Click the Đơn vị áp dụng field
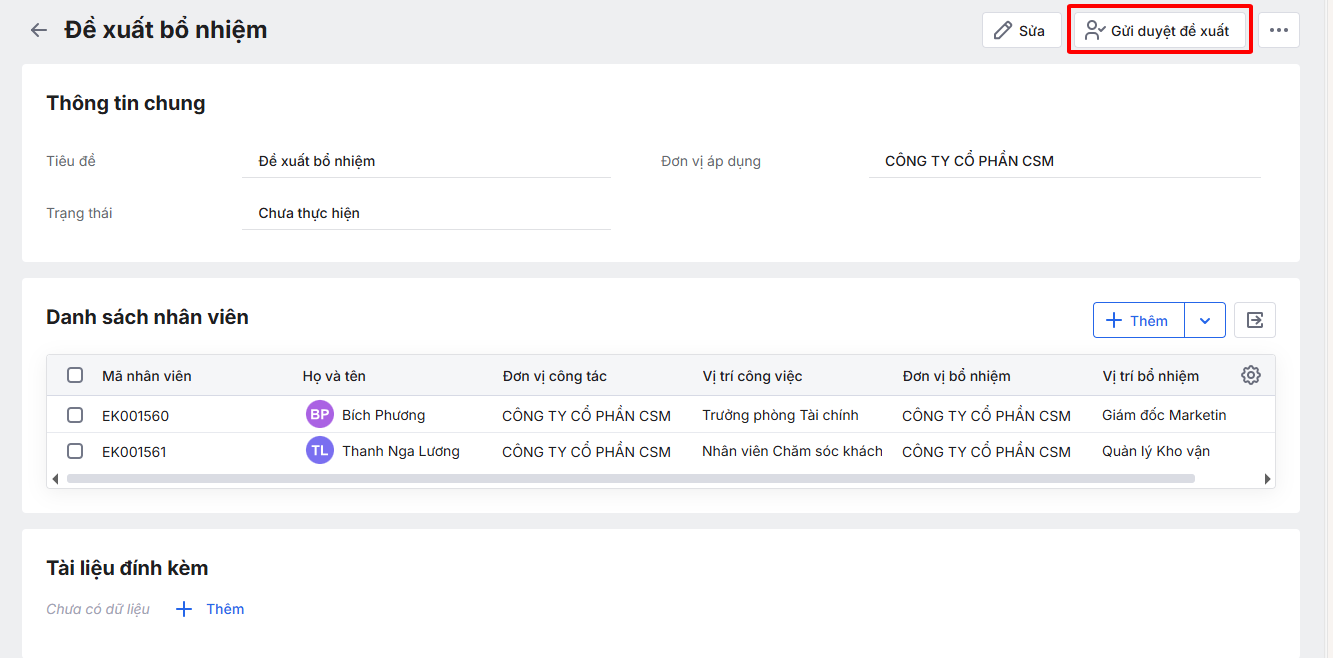The width and height of the screenshot is (1333, 658). click(1063, 161)
